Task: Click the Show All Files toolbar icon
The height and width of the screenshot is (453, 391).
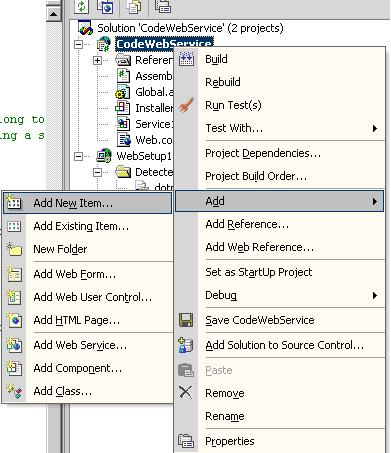Action: click(133, 6)
